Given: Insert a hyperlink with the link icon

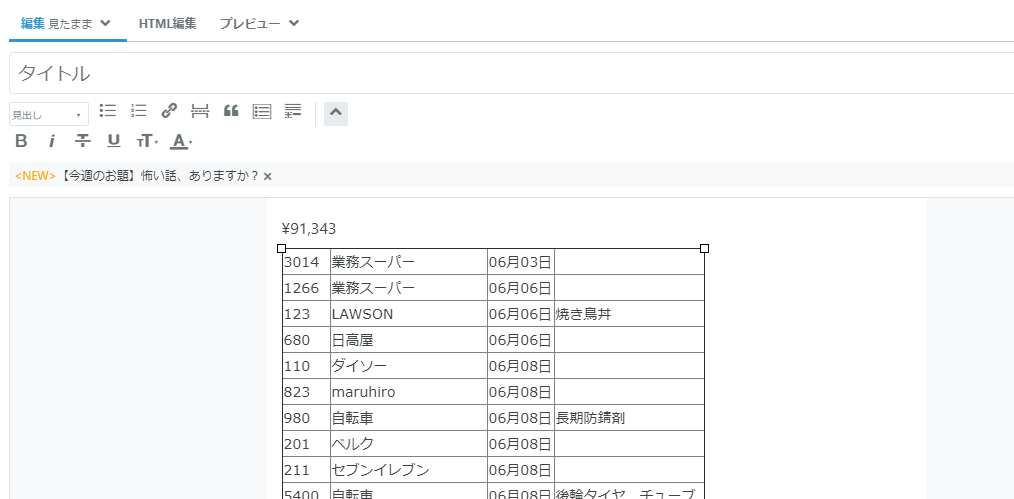Looking at the screenshot, I should pyautogui.click(x=169, y=111).
